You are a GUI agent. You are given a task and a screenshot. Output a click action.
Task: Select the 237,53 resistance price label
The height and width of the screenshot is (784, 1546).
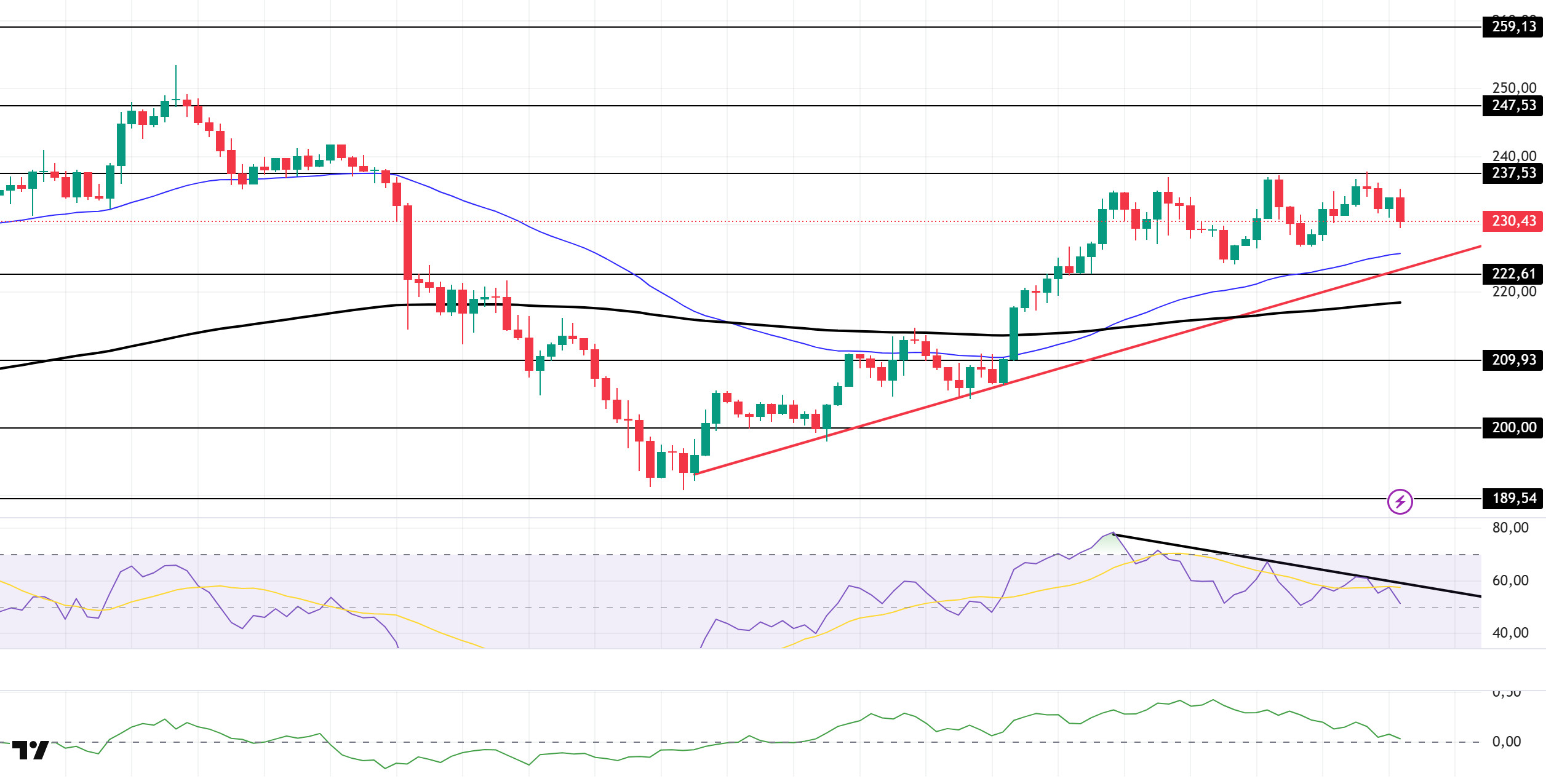tap(1513, 173)
